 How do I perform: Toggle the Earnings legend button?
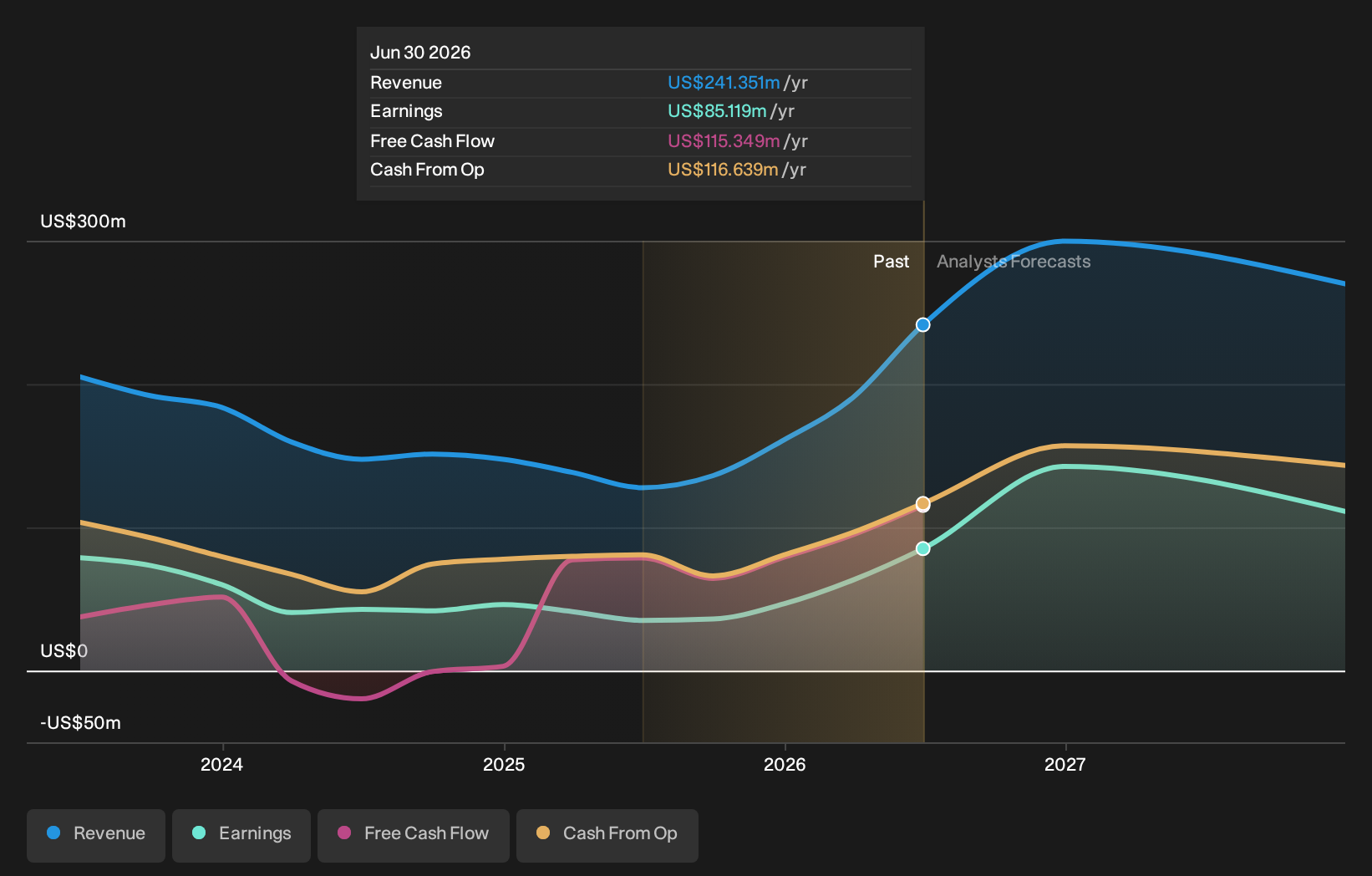(241, 835)
